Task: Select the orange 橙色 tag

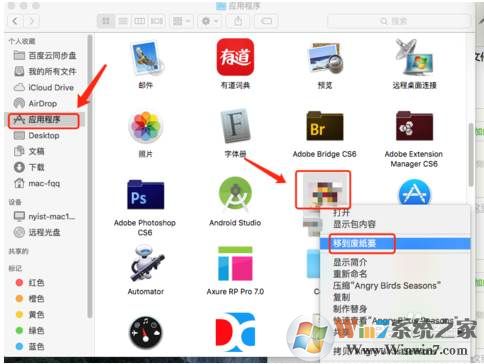Action: 30,299
